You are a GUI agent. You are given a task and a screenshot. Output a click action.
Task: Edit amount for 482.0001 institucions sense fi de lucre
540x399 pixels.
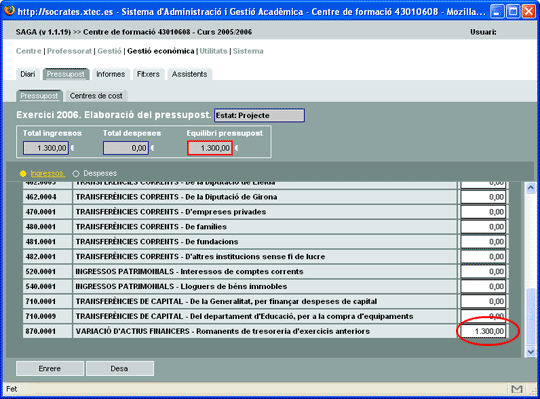[x=483, y=256]
